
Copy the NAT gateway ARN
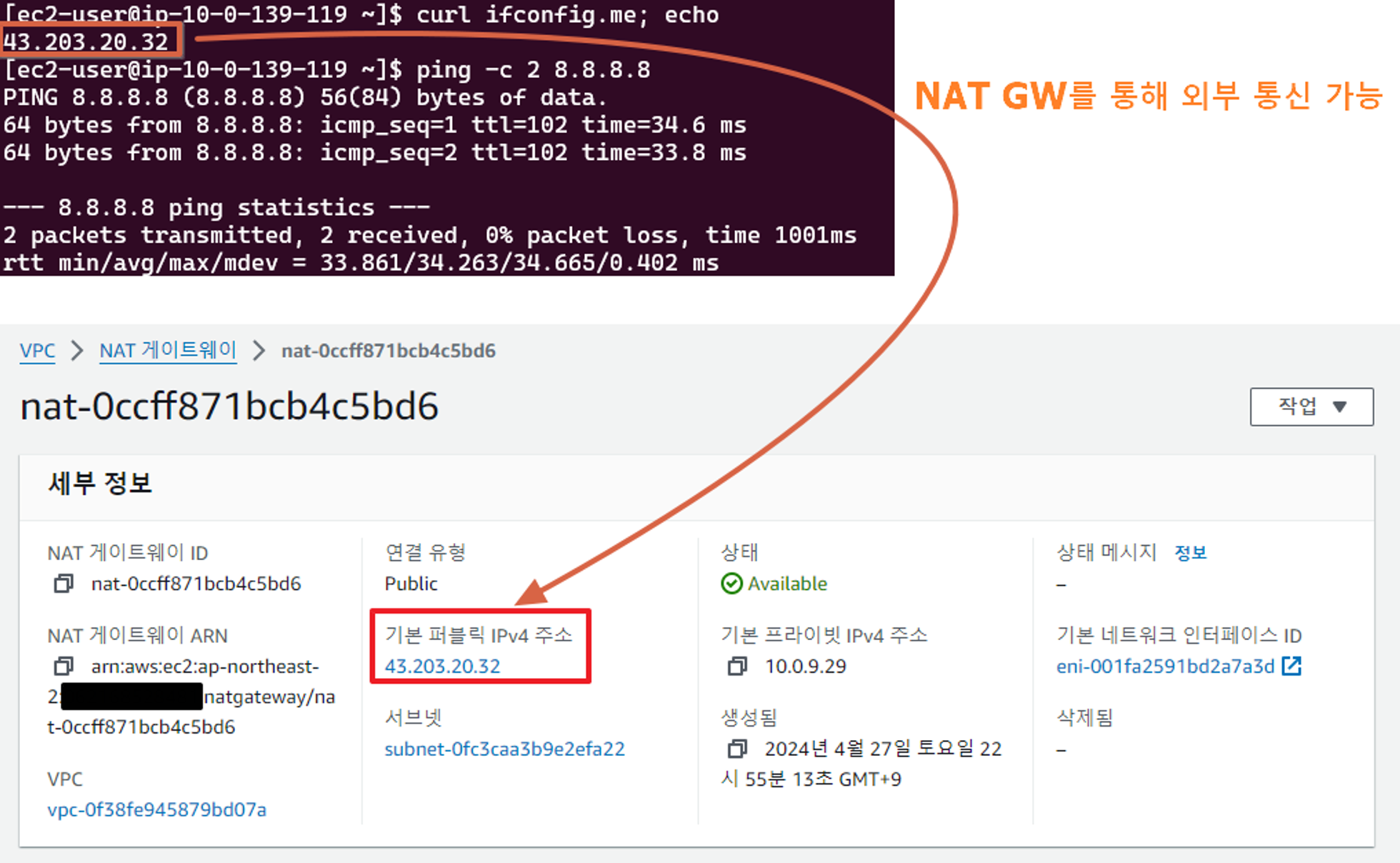[x=64, y=667]
